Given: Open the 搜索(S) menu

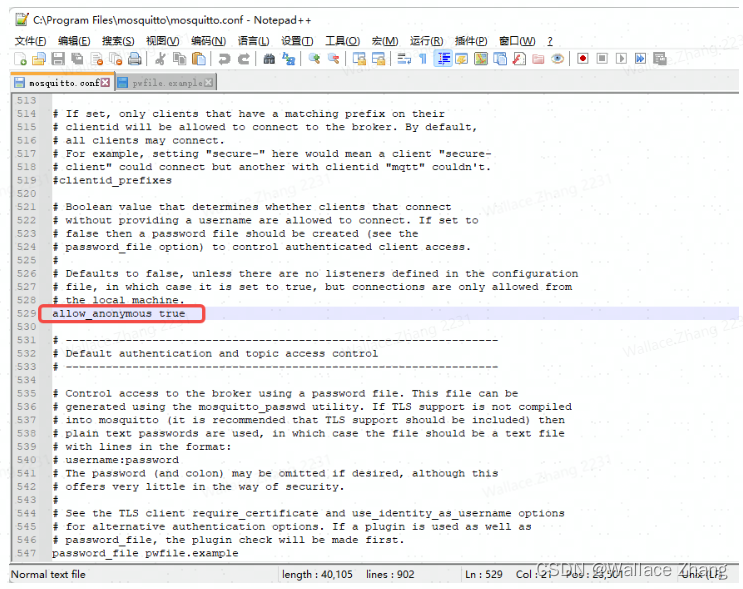Looking at the screenshot, I should [x=118, y=41].
